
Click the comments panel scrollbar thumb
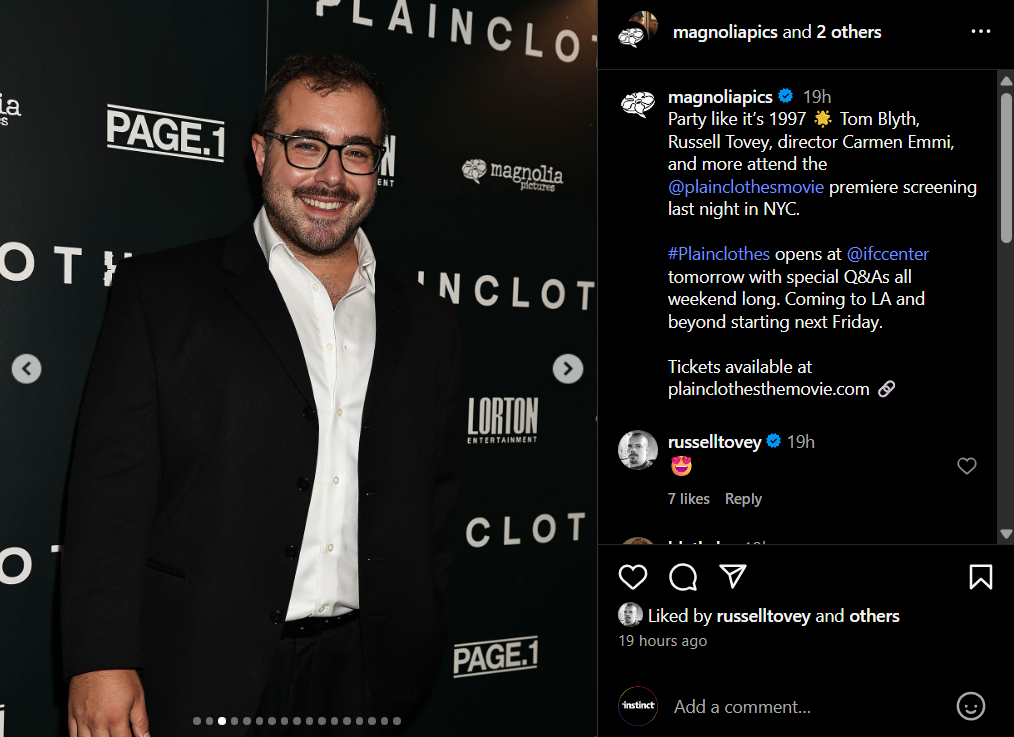[1006, 167]
